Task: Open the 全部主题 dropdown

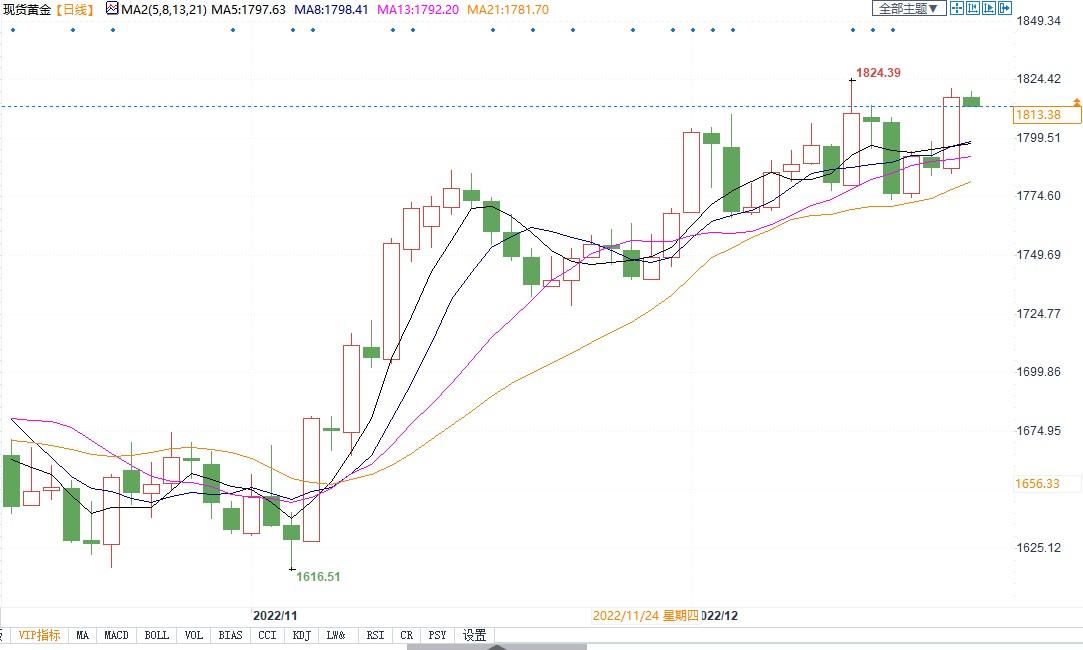Action: pos(908,8)
